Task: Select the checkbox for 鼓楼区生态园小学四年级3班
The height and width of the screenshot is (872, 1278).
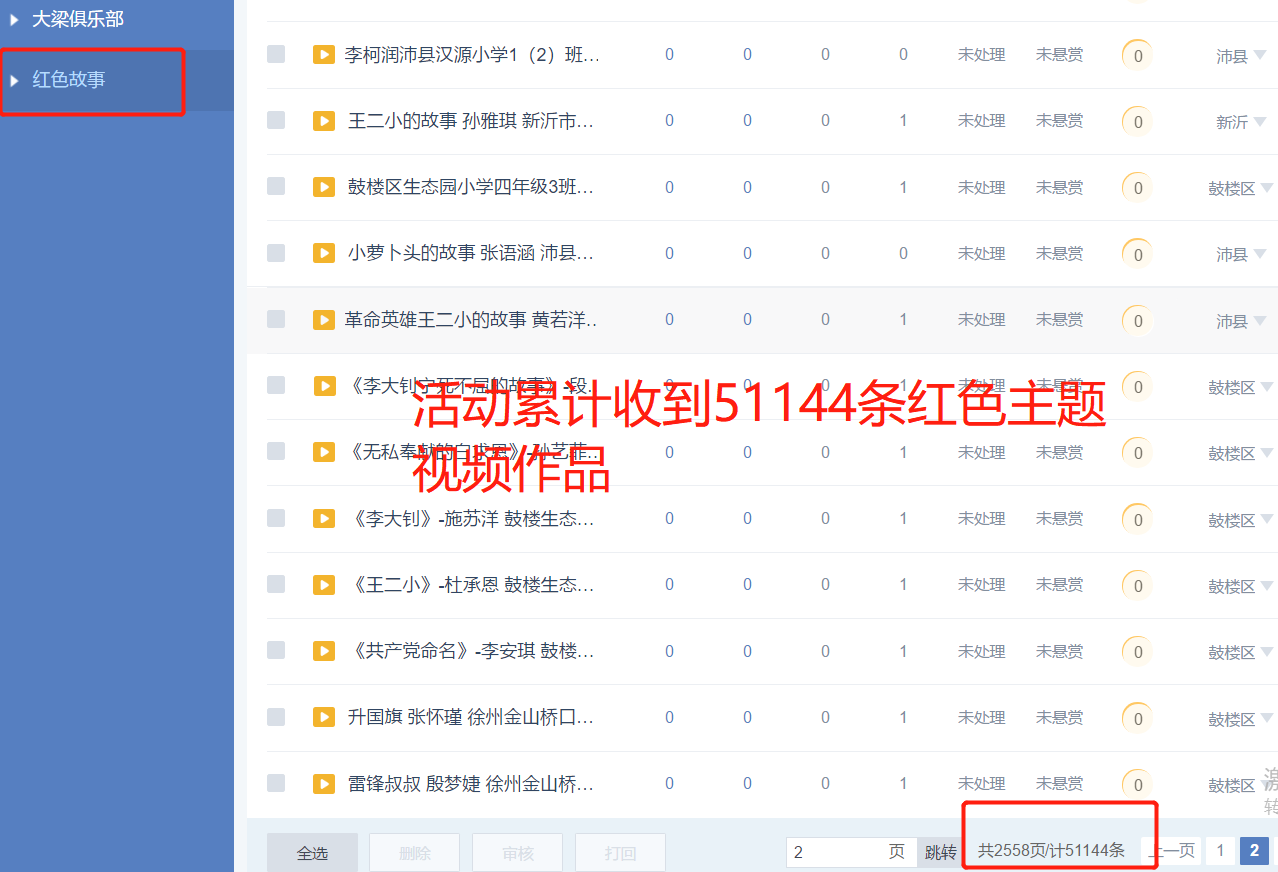Action: pos(276,187)
